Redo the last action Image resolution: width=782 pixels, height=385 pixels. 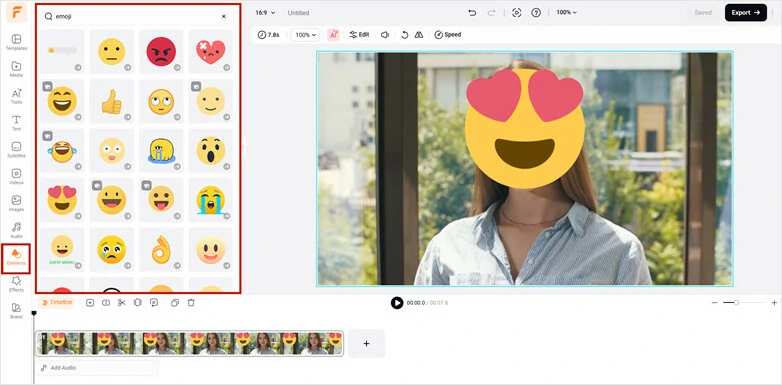(491, 13)
